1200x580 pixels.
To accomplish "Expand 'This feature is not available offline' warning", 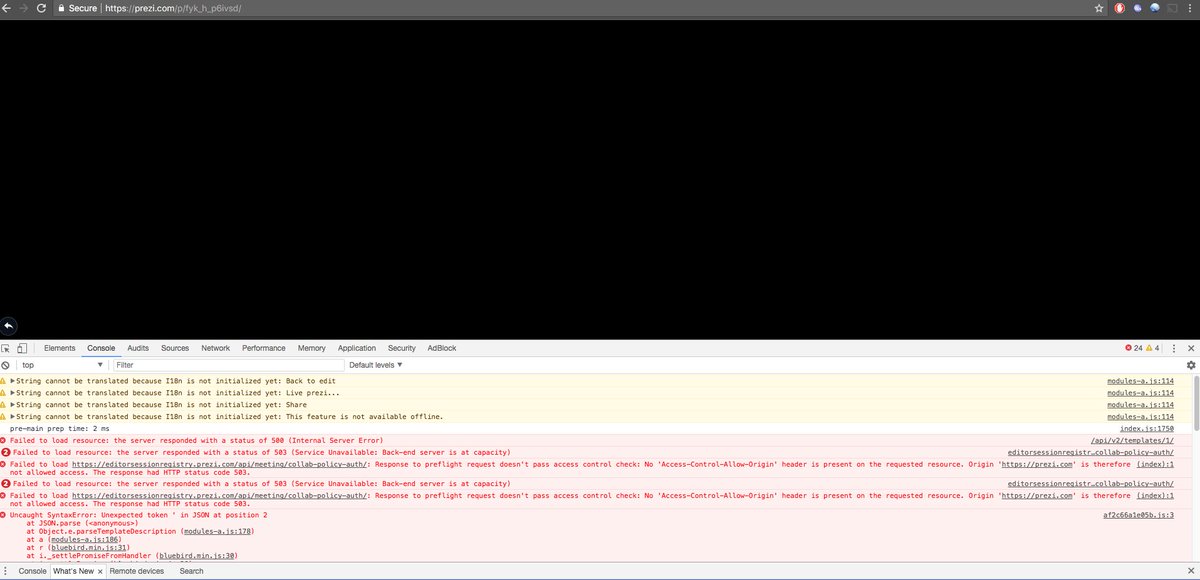I will point(13,417).
